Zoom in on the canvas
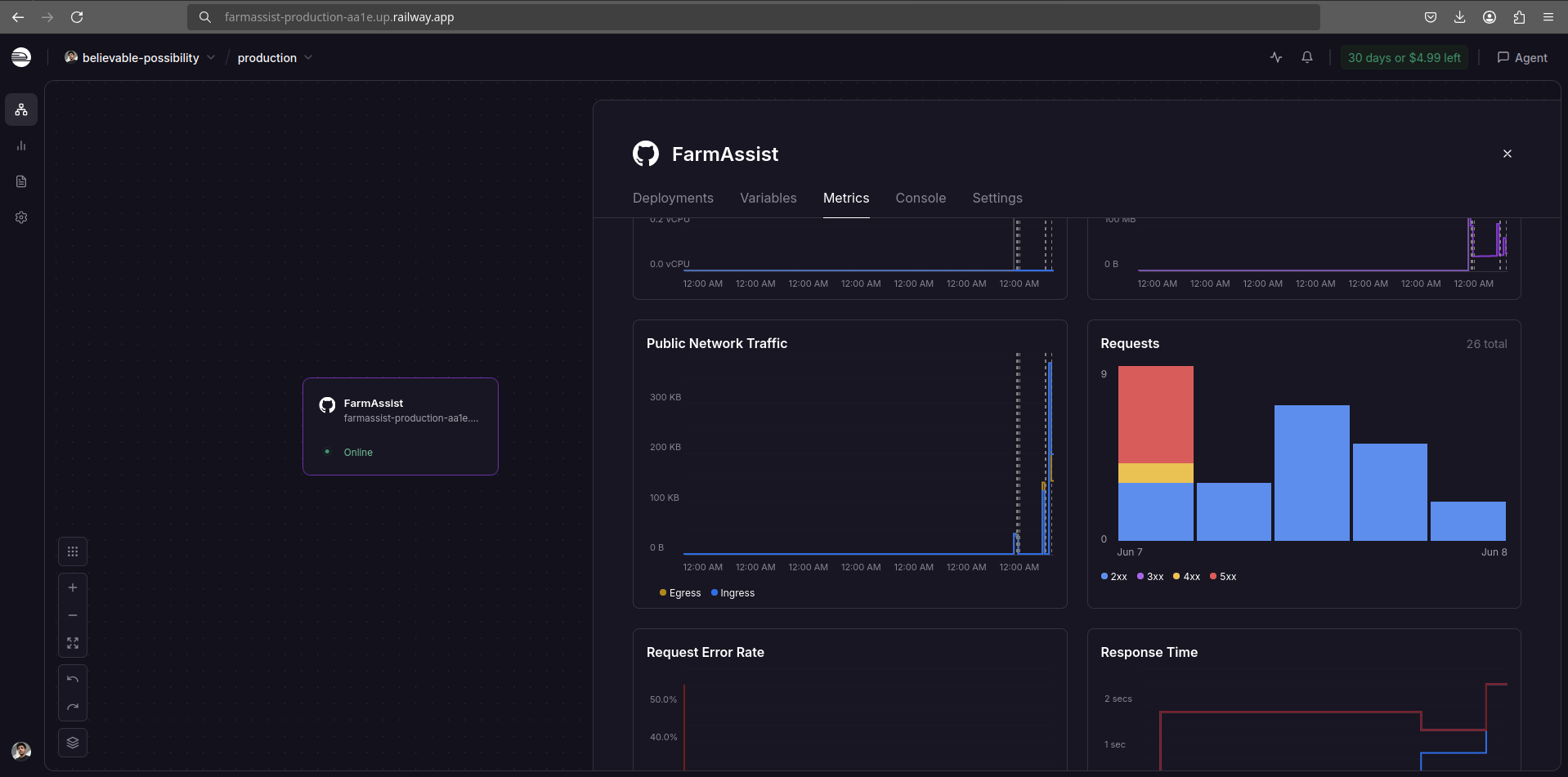 point(73,587)
